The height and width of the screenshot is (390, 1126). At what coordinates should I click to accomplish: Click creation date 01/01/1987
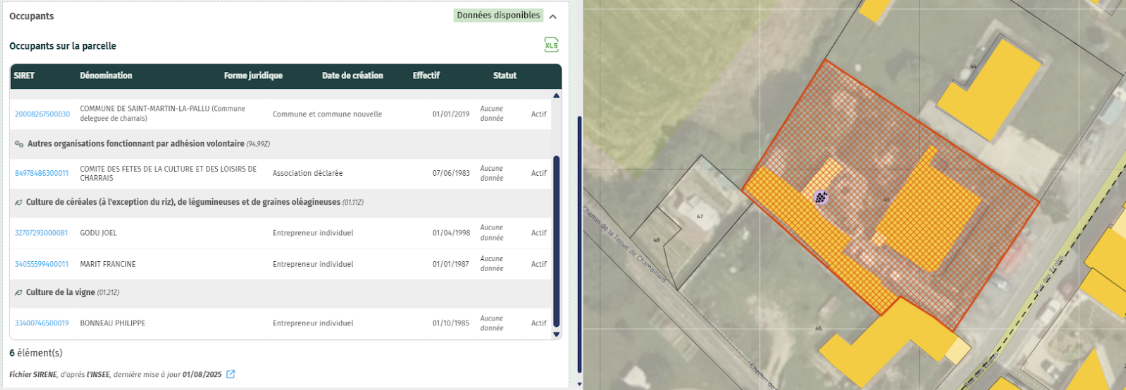(x=450, y=264)
